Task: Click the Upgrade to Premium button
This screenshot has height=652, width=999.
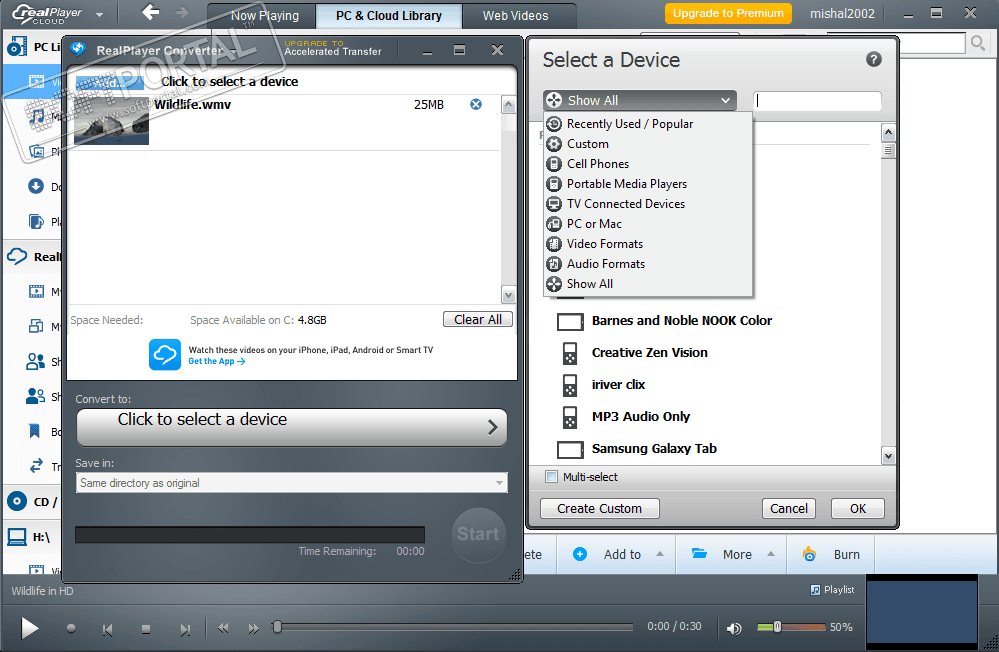Action: coord(728,13)
